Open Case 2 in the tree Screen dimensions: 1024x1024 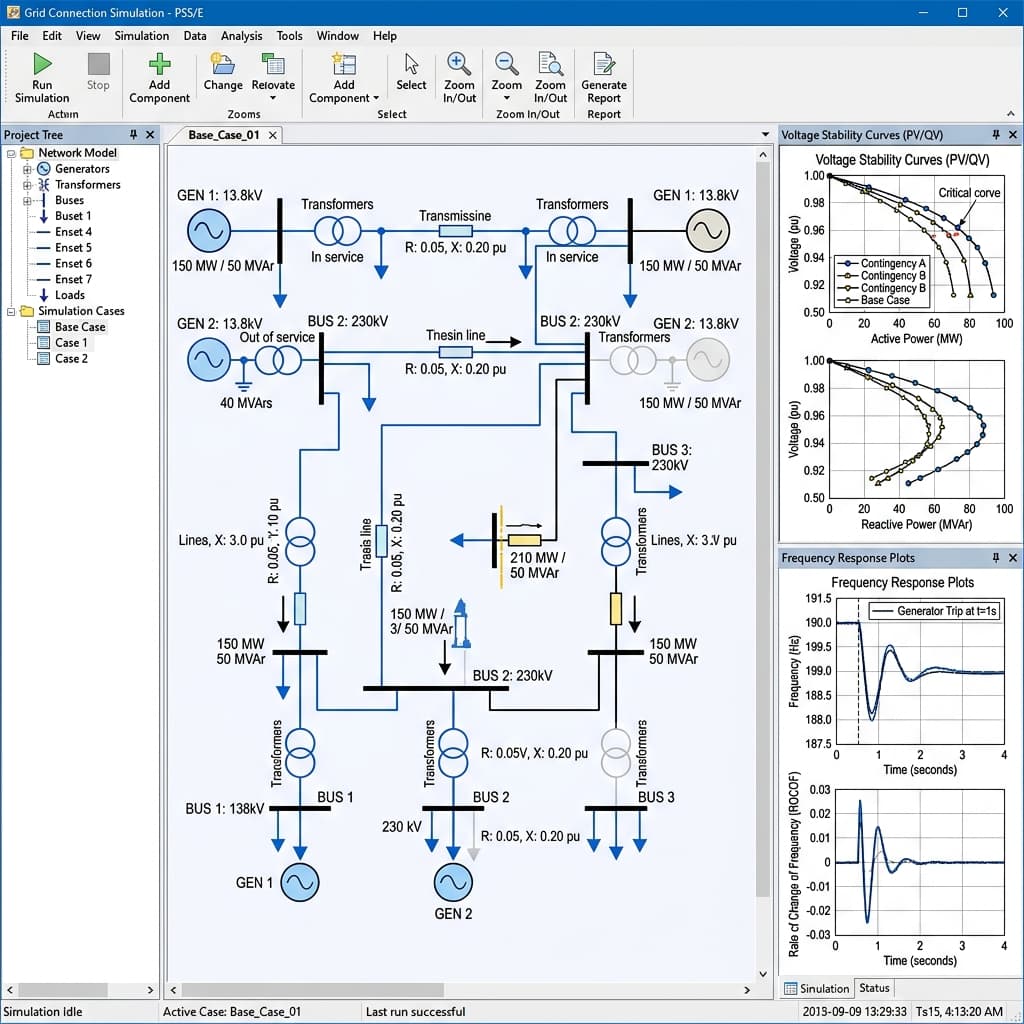[x=71, y=359]
